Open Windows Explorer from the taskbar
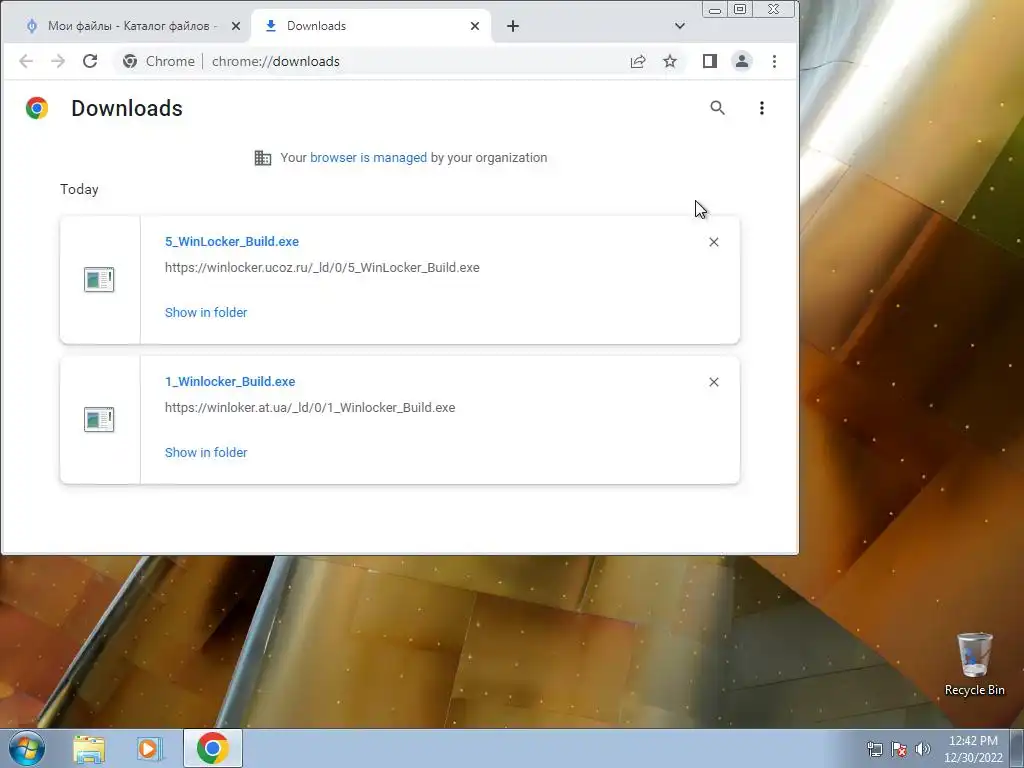The height and width of the screenshot is (768, 1024). click(89, 749)
